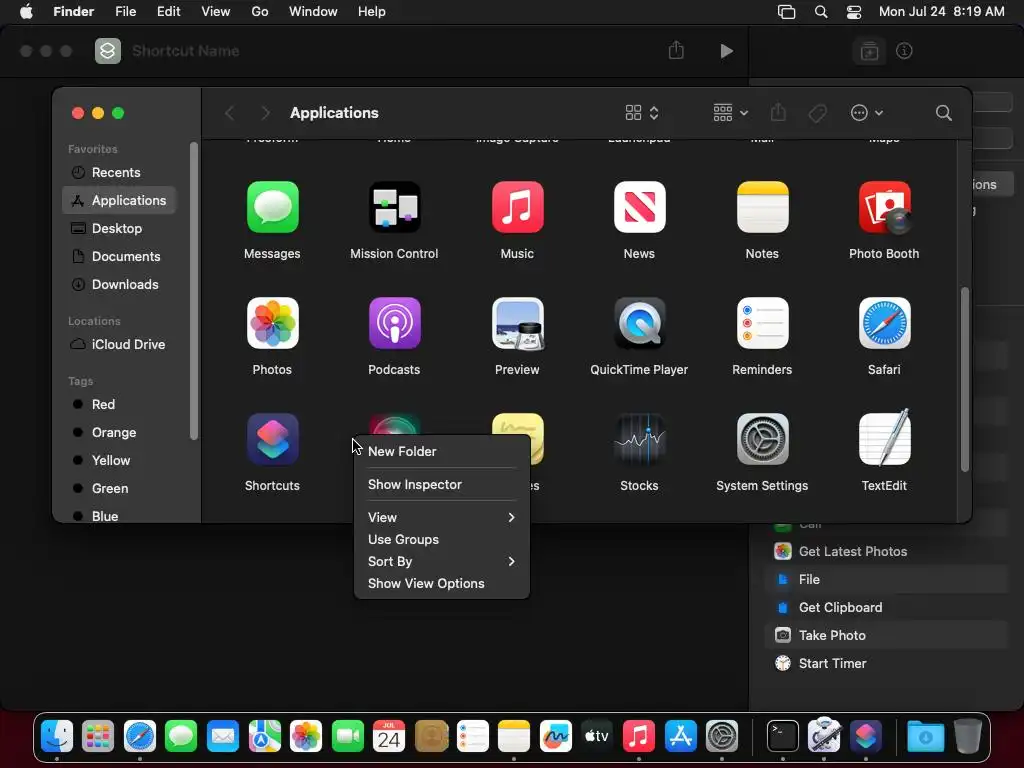Open Control Center in menu bar
Screen dimensions: 1024x768
click(x=854, y=12)
